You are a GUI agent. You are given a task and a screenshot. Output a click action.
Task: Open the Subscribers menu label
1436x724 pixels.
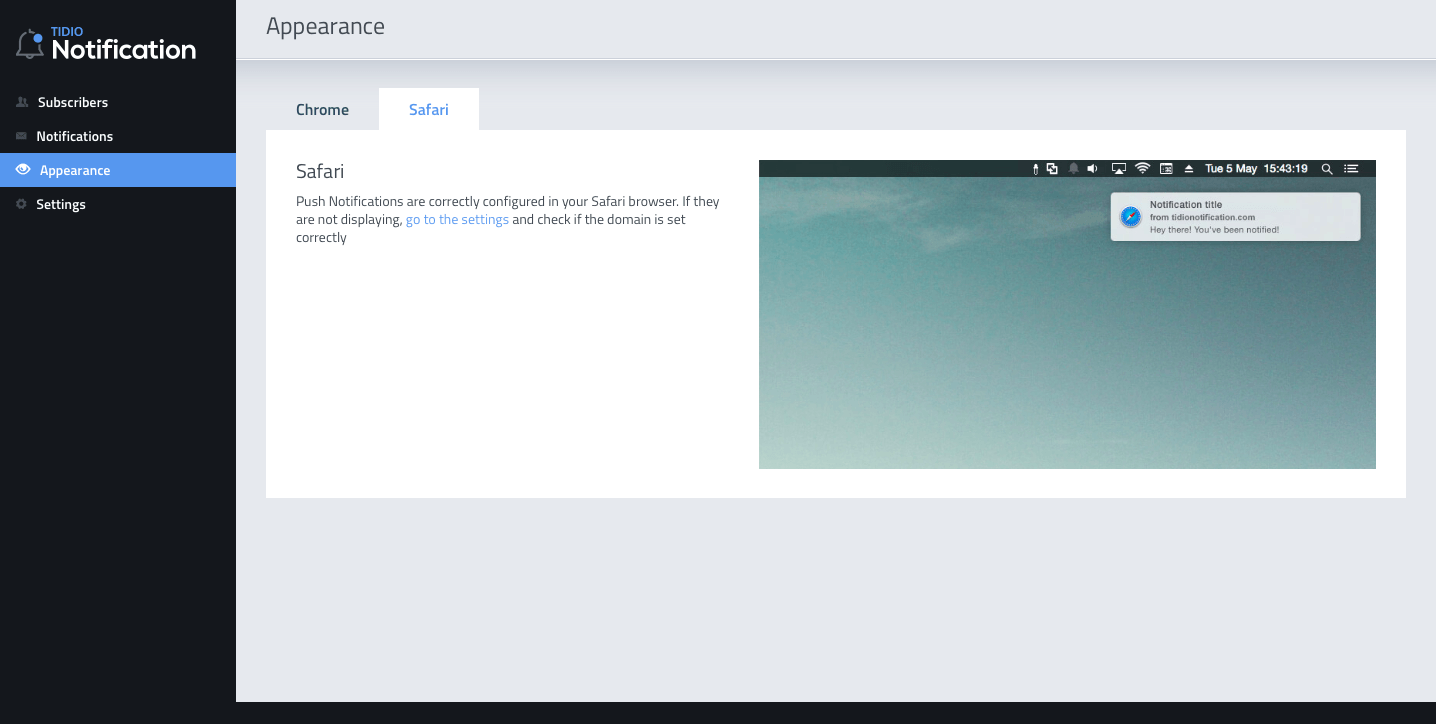pyautogui.click(x=73, y=102)
